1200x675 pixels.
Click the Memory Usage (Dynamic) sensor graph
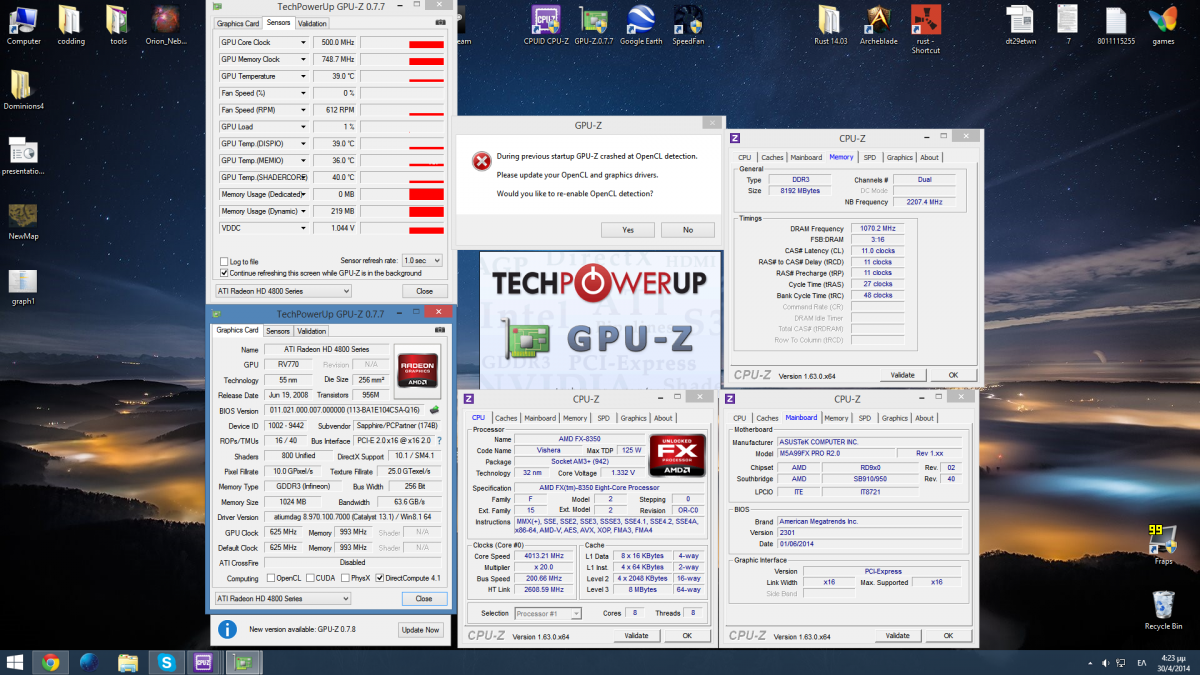coord(402,211)
